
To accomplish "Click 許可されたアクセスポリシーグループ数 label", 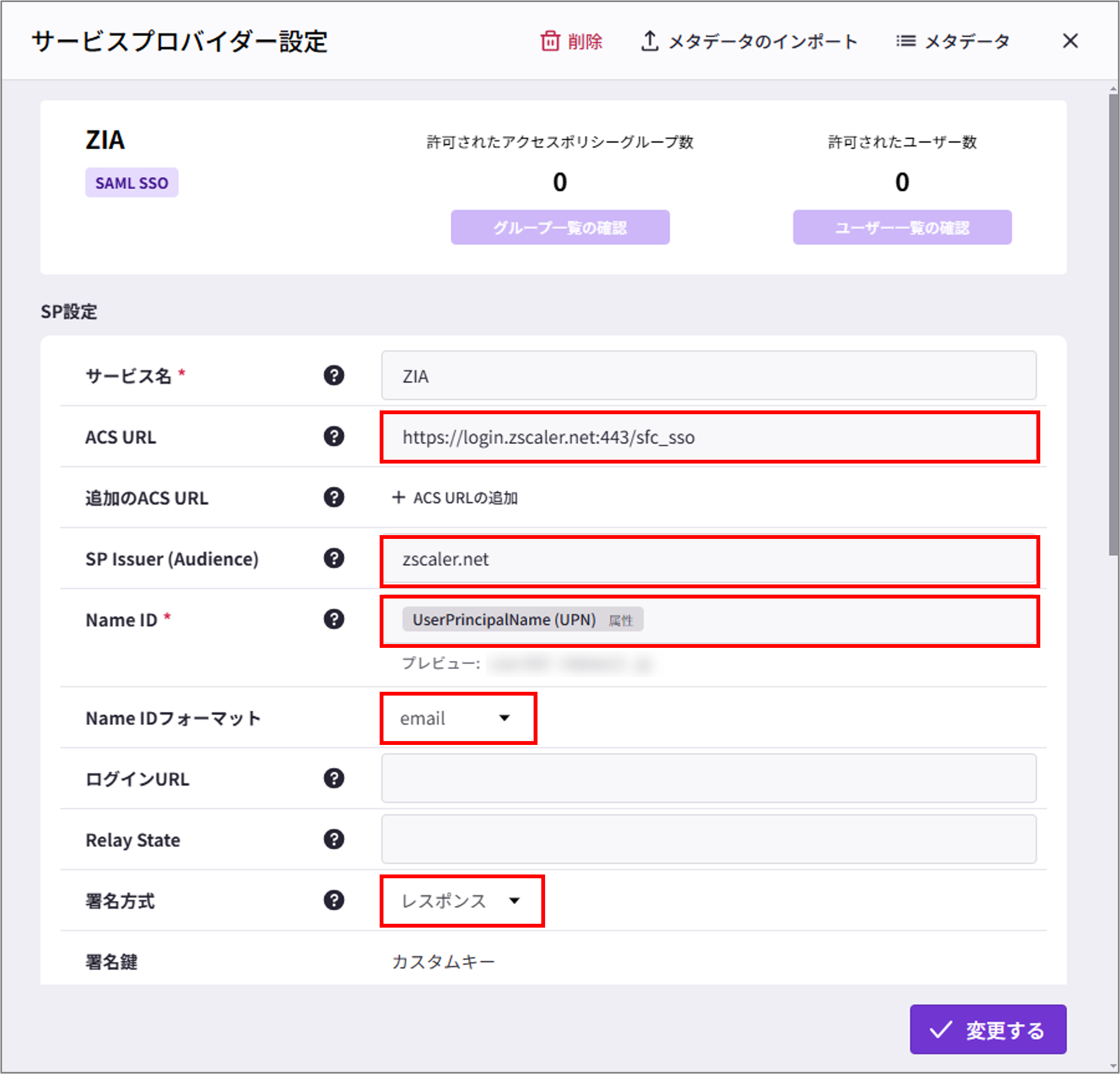I will coord(560,142).
